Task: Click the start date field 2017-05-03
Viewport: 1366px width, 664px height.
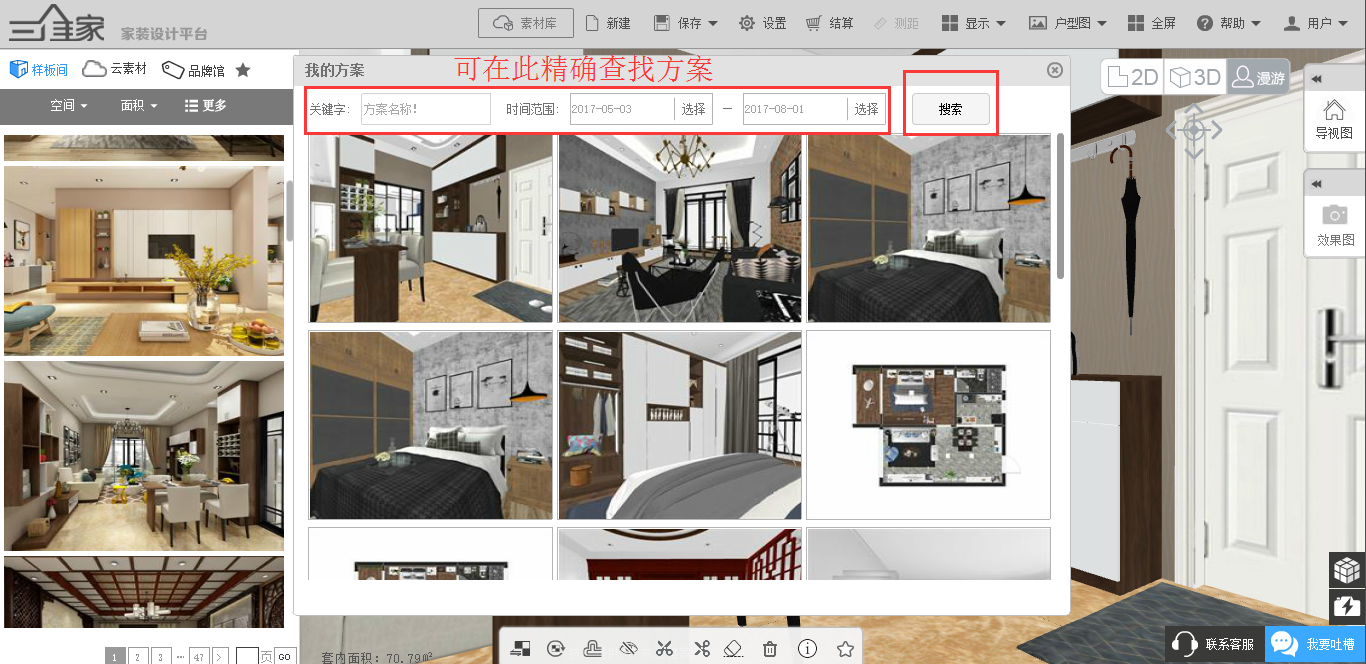Action: [x=622, y=109]
